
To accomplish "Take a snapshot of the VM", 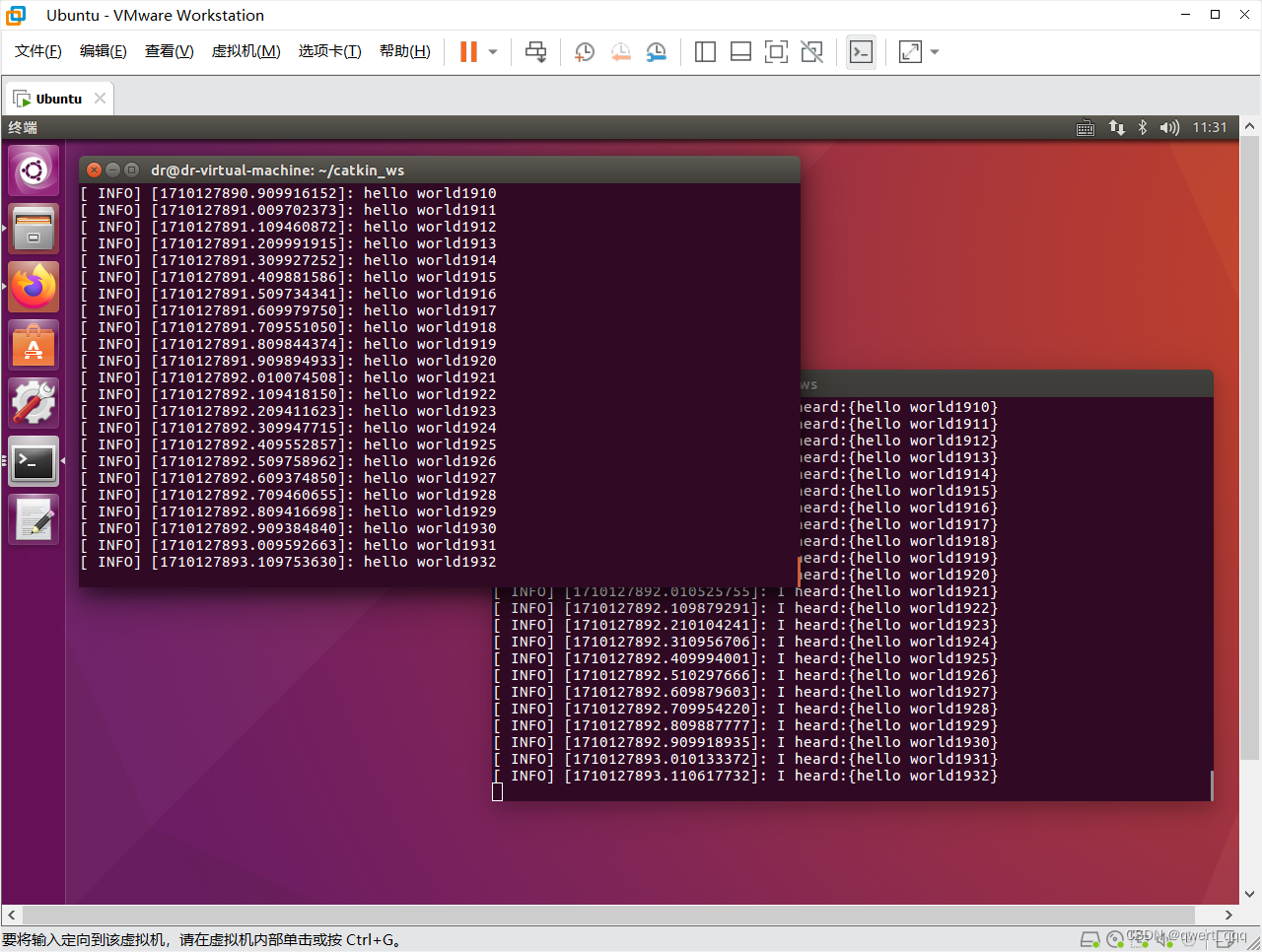I will pos(585,52).
